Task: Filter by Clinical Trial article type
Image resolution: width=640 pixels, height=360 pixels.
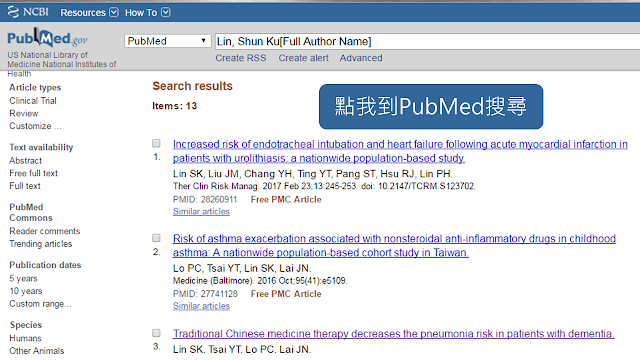Action: coord(33,100)
